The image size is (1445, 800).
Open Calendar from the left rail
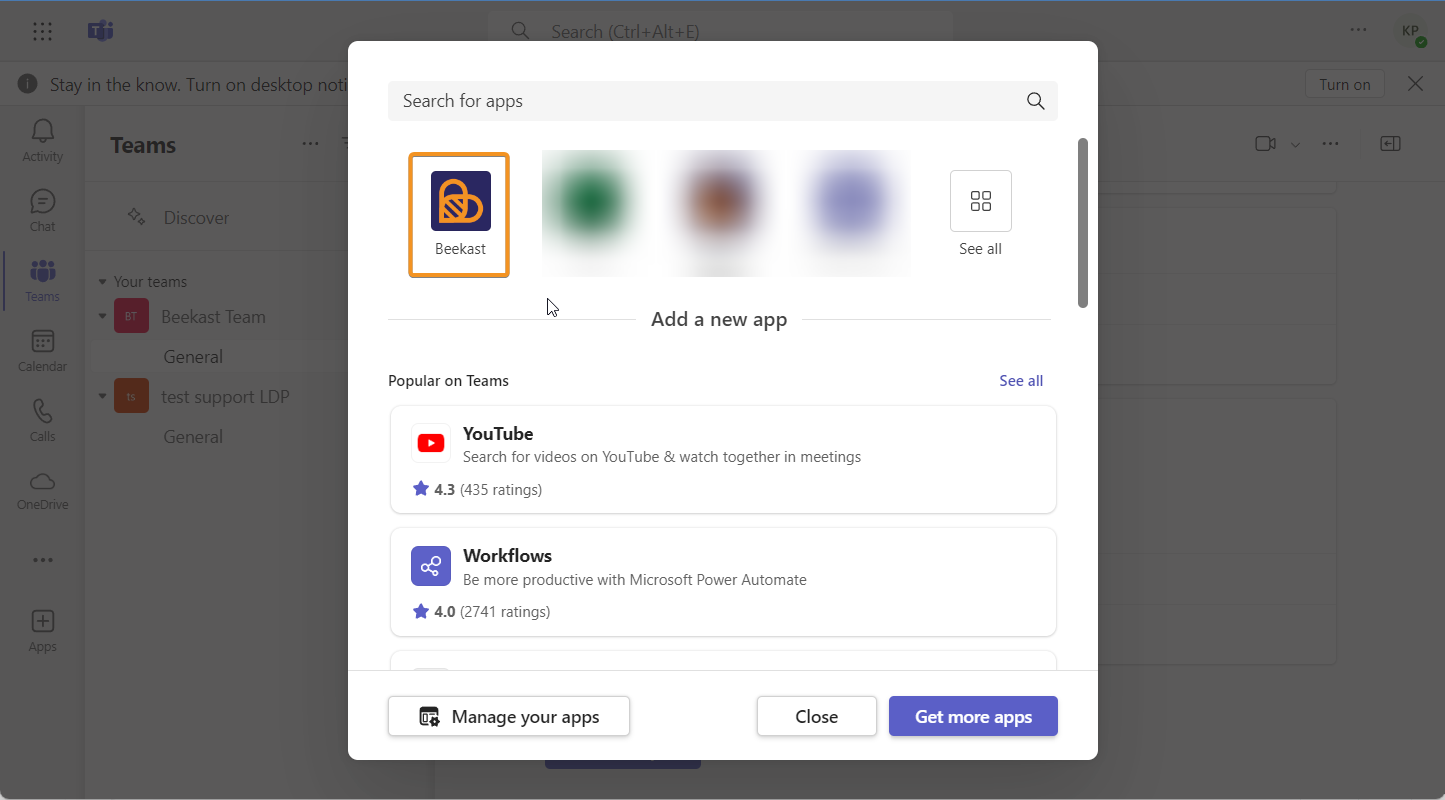[42, 350]
